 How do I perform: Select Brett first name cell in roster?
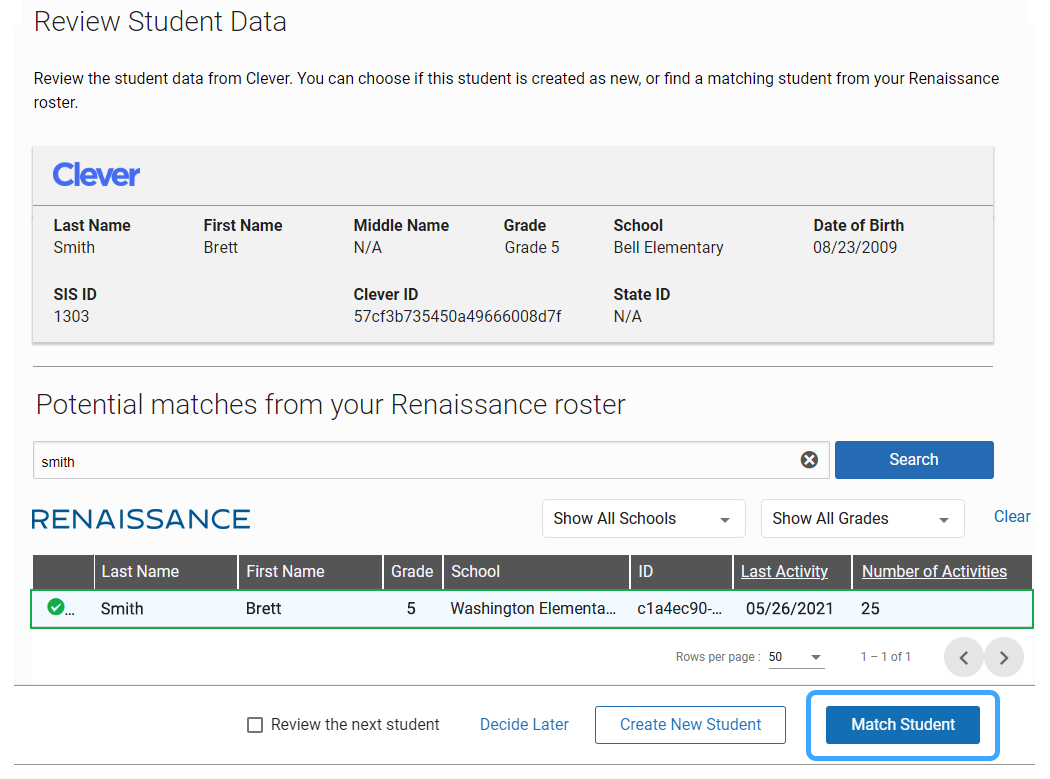[263, 609]
